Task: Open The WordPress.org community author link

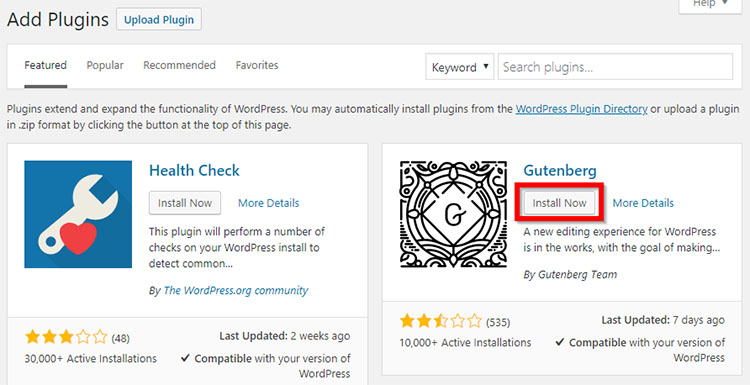Action: pyautogui.click(x=236, y=290)
